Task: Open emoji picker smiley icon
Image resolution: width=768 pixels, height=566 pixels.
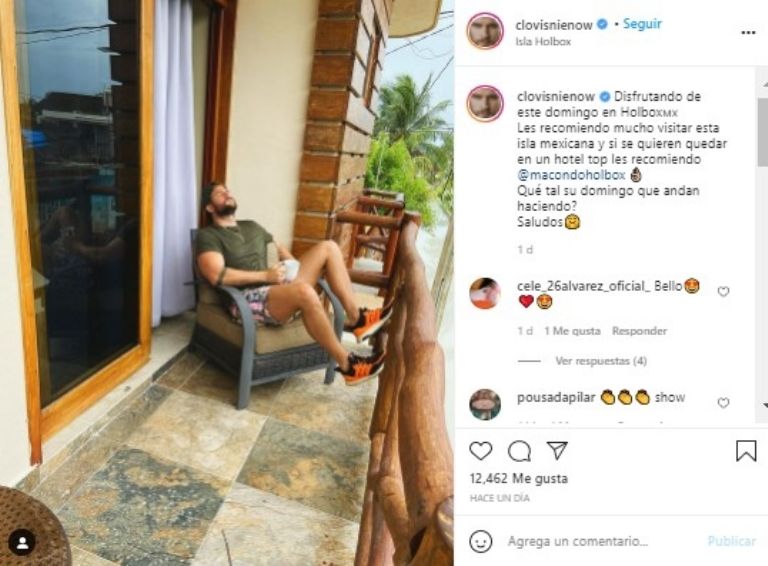Action: (x=480, y=541)
